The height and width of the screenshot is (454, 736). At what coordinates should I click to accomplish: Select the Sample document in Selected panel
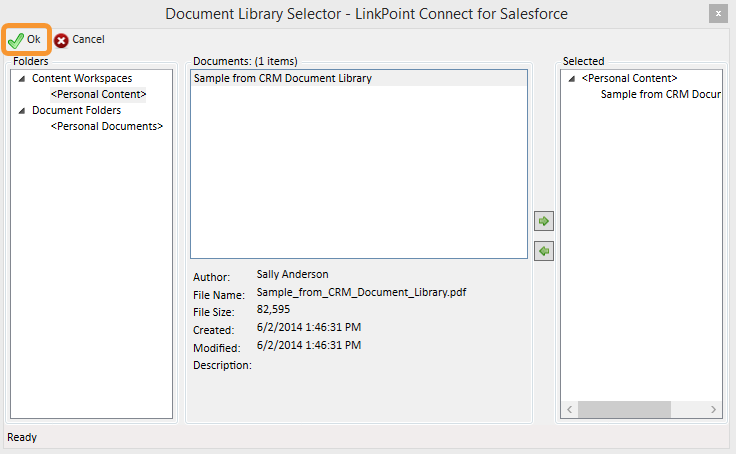(x=660, y=94)
